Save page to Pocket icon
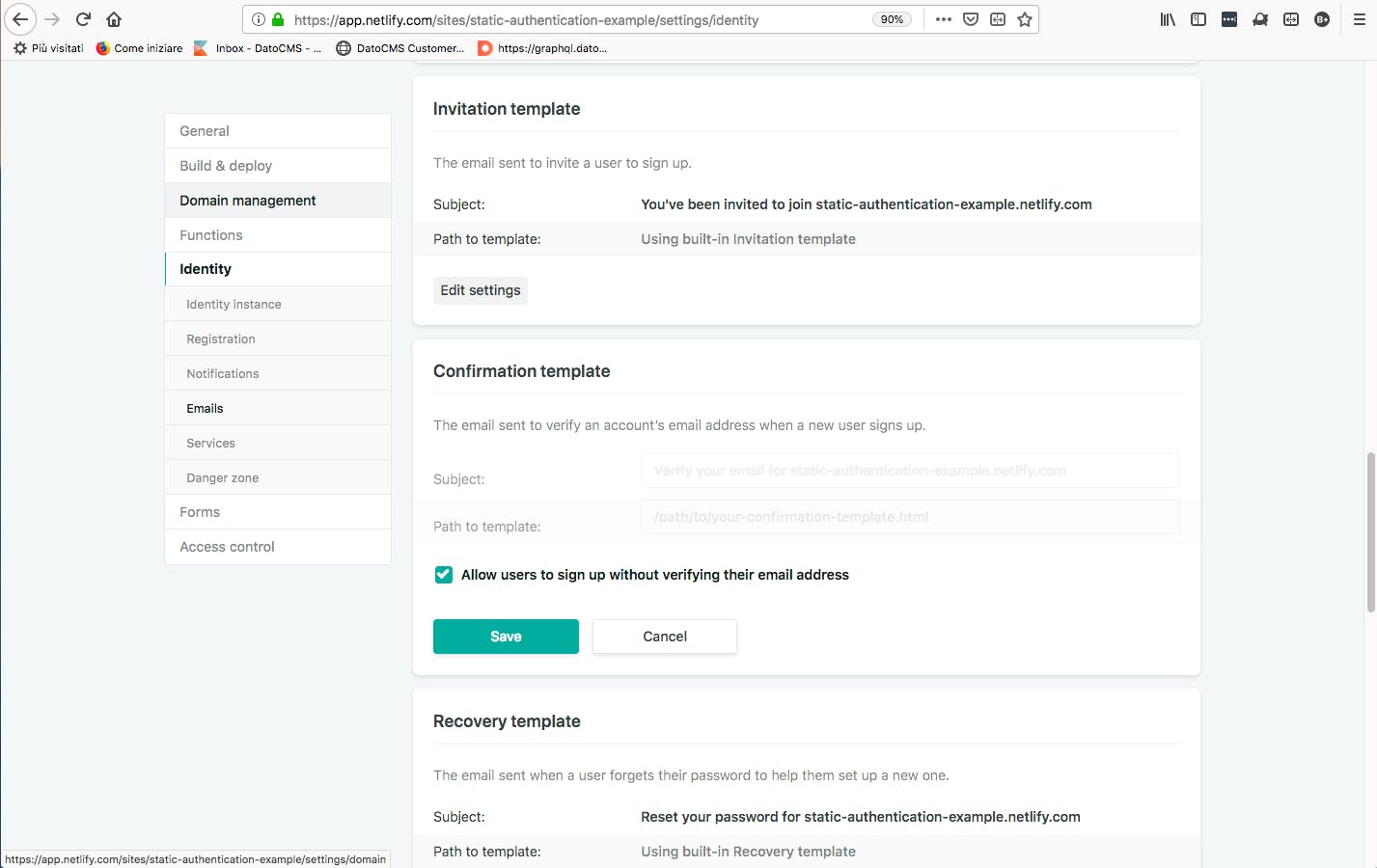This screenshot has width=1377, height=868. click(971, 19)
